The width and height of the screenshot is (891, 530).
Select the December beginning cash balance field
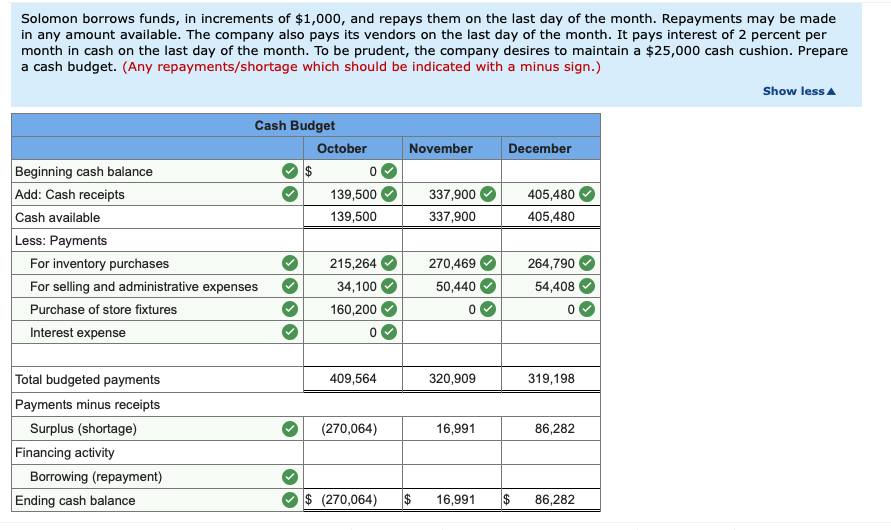click(551, 171)
